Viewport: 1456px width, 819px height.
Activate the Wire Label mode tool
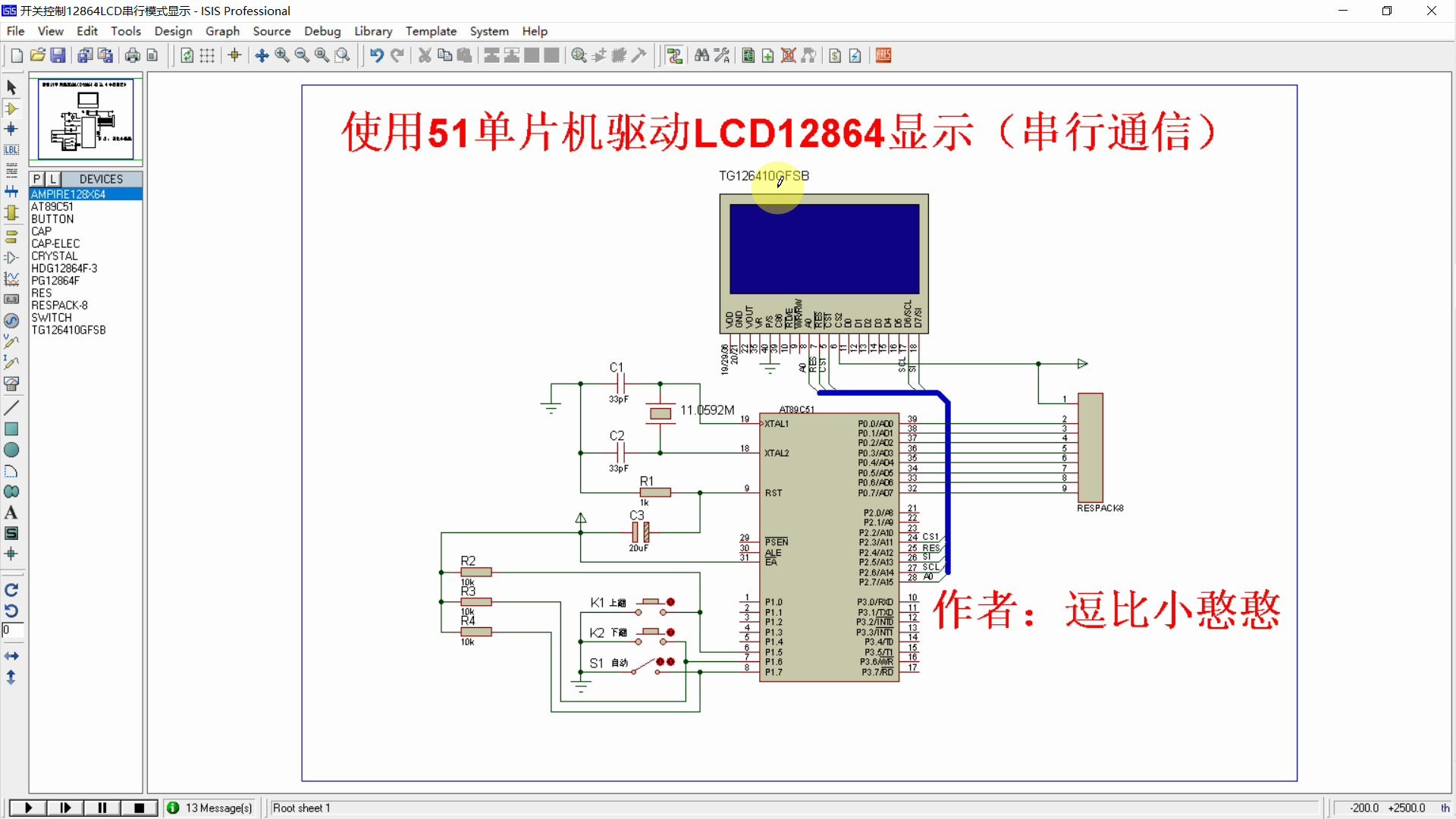[12, 149]
